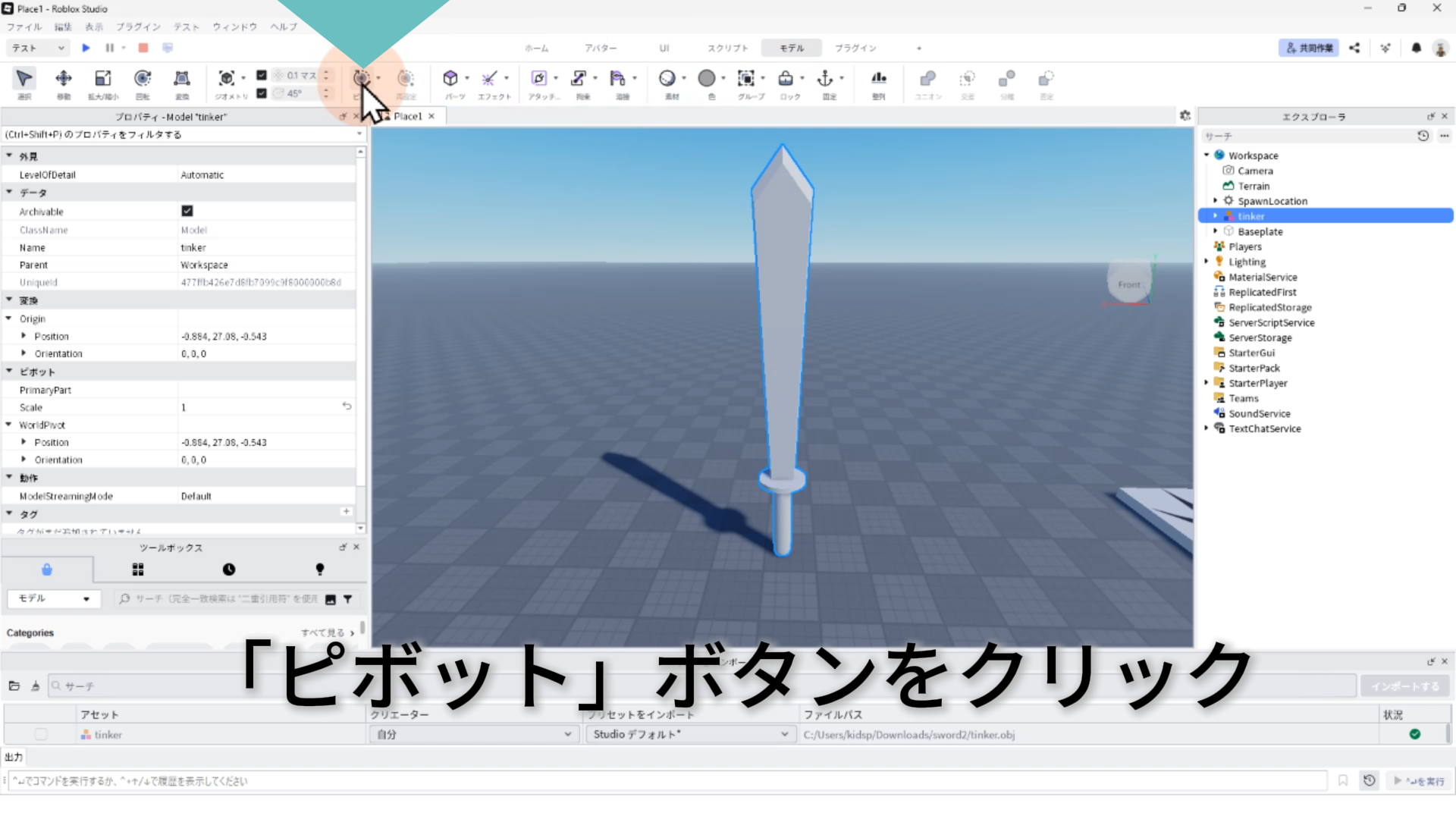This screenshot has height=819, width=1456.
Task: Toggle the 45° rotation snap checkbox
Action: tap(262, 93)
